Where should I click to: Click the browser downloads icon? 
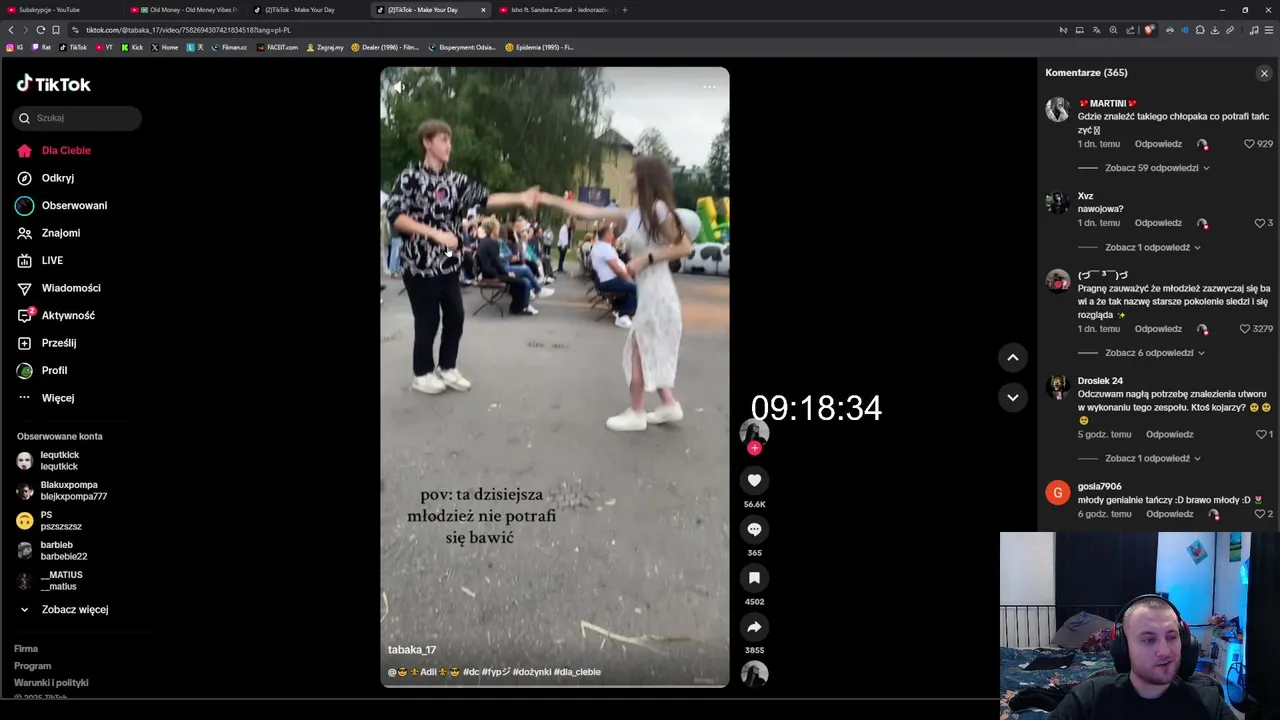click(x=1214, y=30)
